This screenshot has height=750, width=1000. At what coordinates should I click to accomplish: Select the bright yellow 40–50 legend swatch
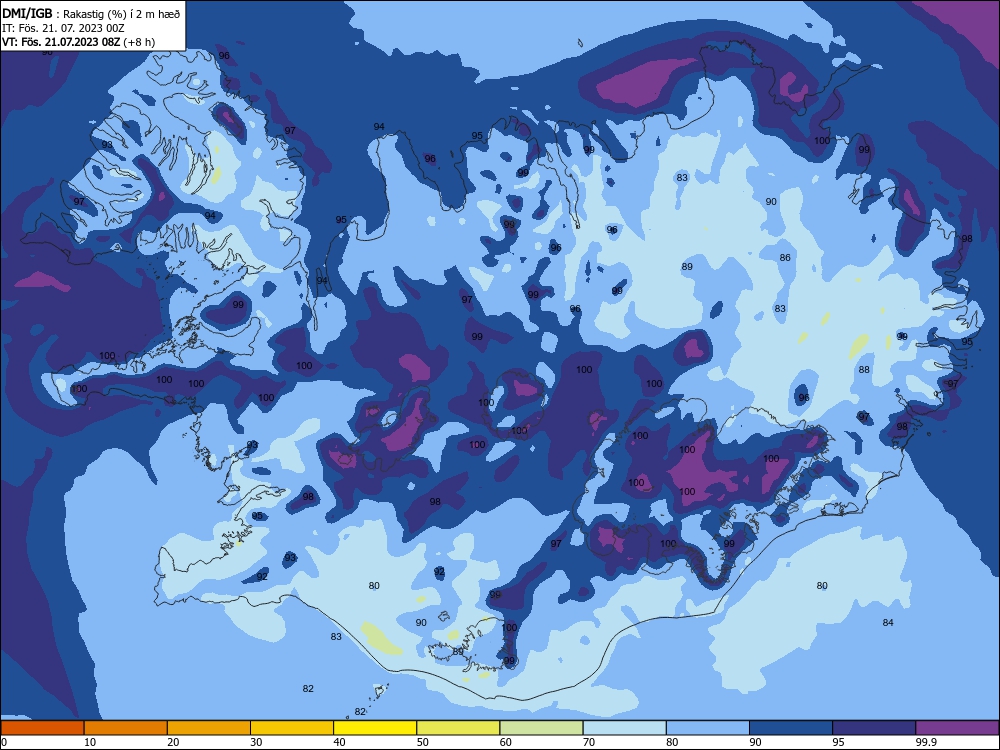(375, 728)
